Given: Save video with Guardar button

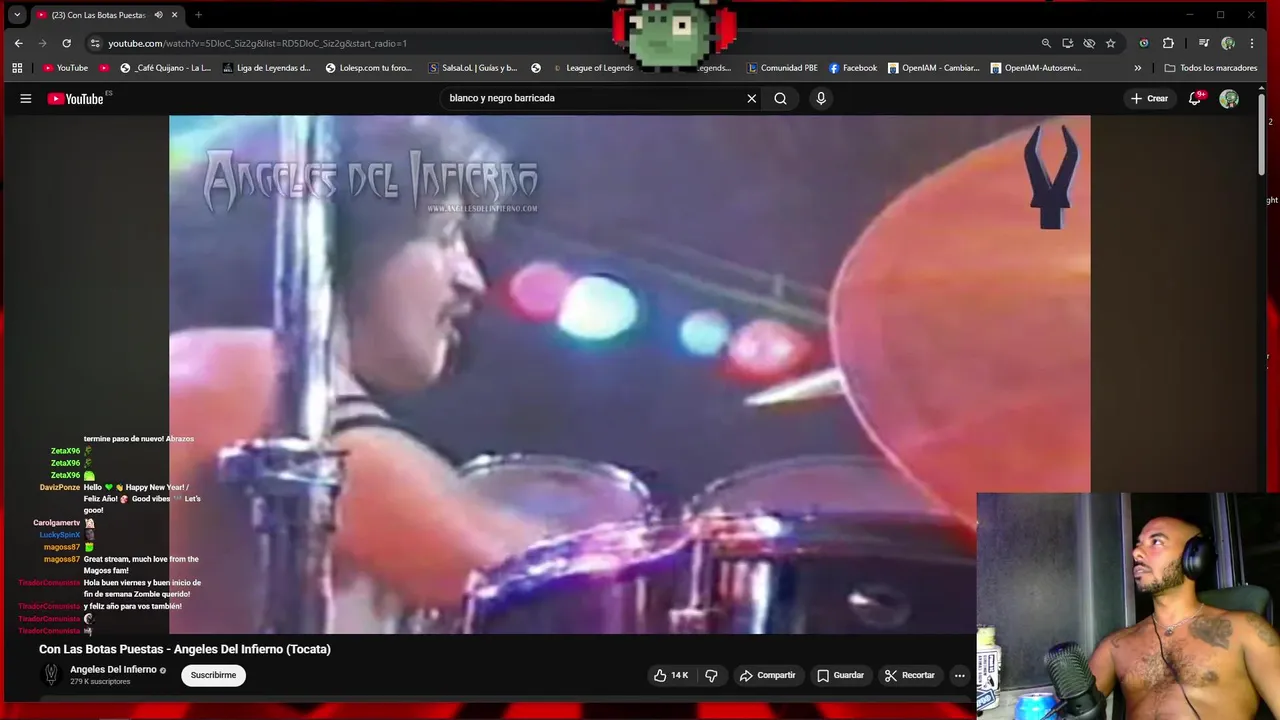Looking at the screenshot, I should [840, 675].
